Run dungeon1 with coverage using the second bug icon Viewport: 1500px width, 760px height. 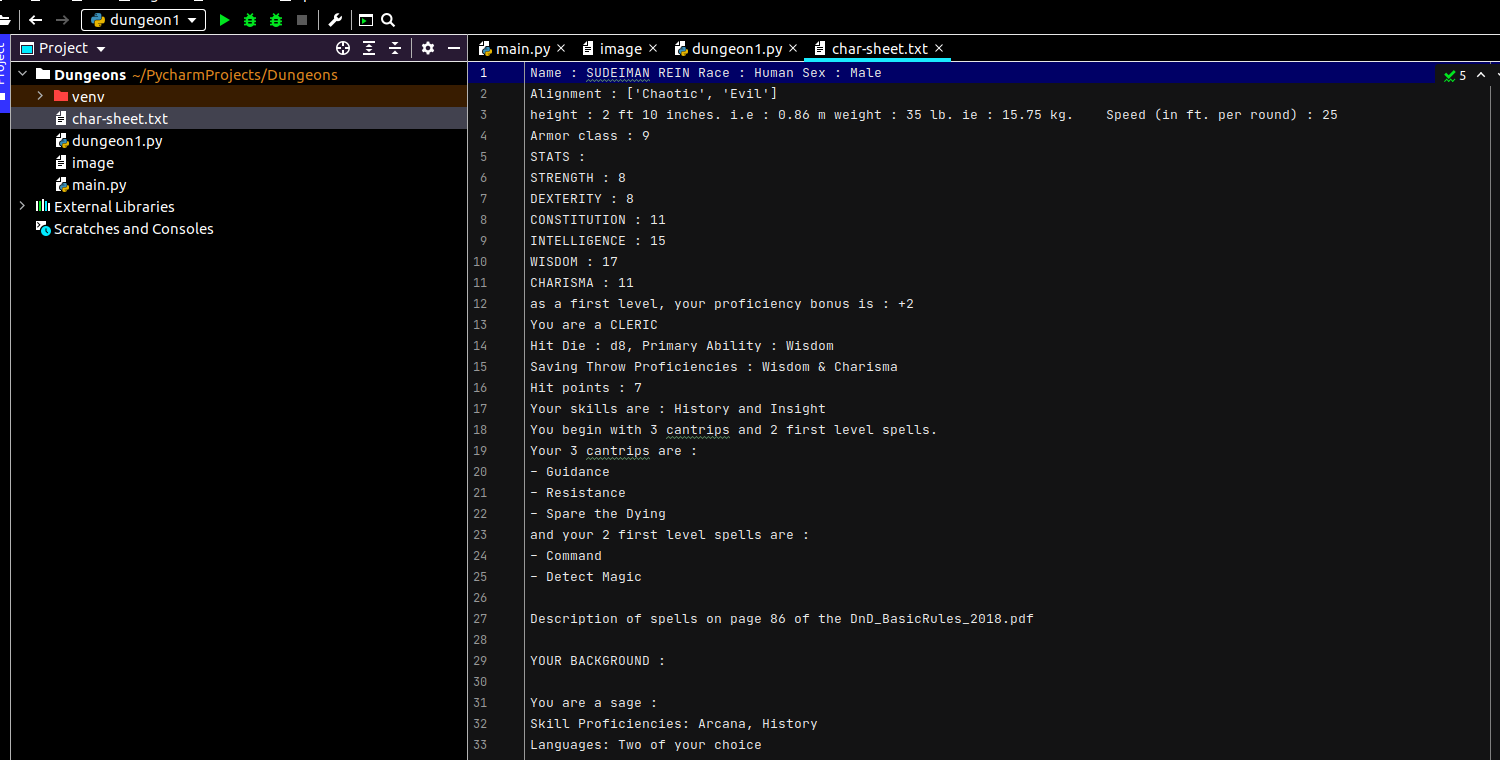click(x=275, y=19)
